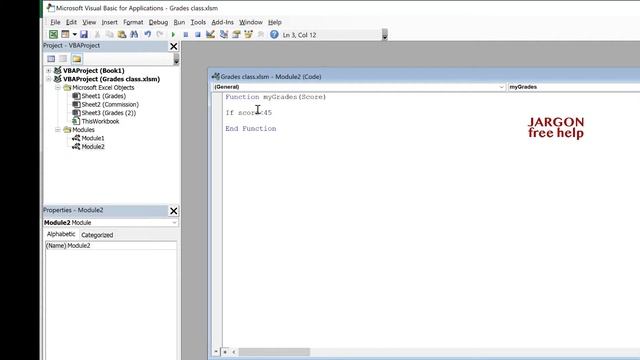Screen dimensions: 640x360
Task: Switch to the Categorized tab
Action: [x=97, y=235]
